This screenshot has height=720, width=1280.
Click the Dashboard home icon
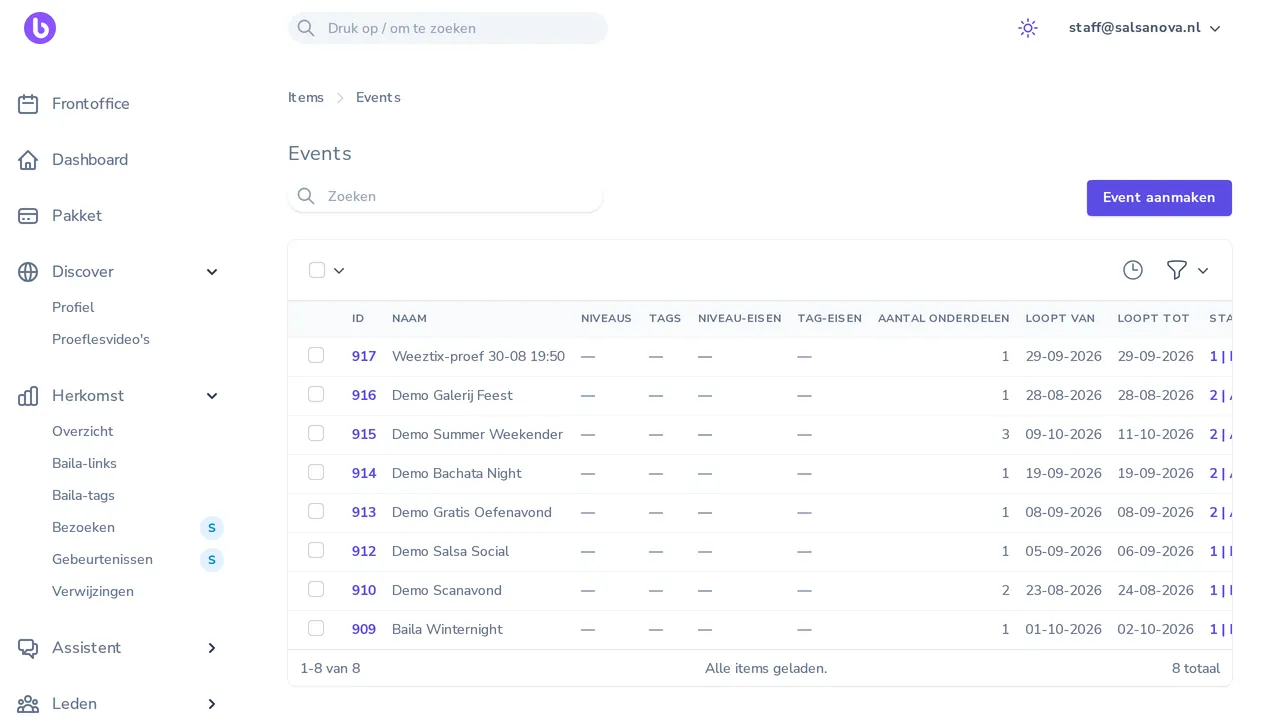click(28, 160)
